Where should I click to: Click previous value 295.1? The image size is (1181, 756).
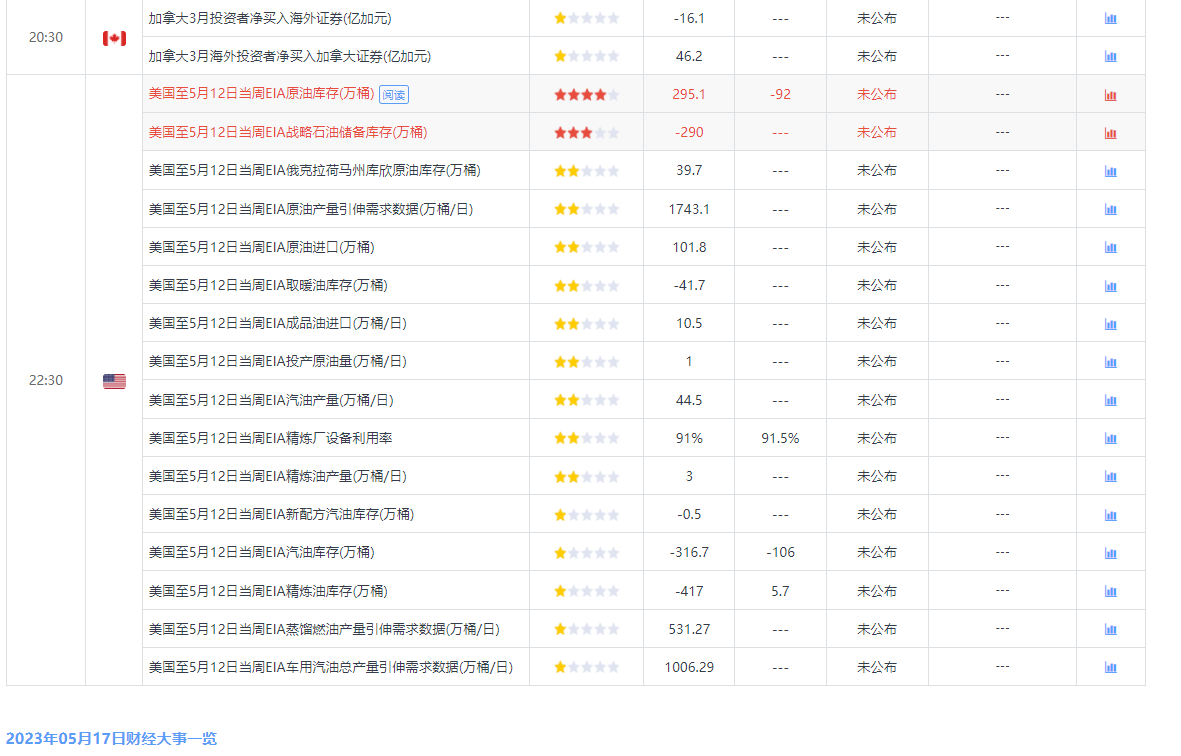[x=689, y=95]
